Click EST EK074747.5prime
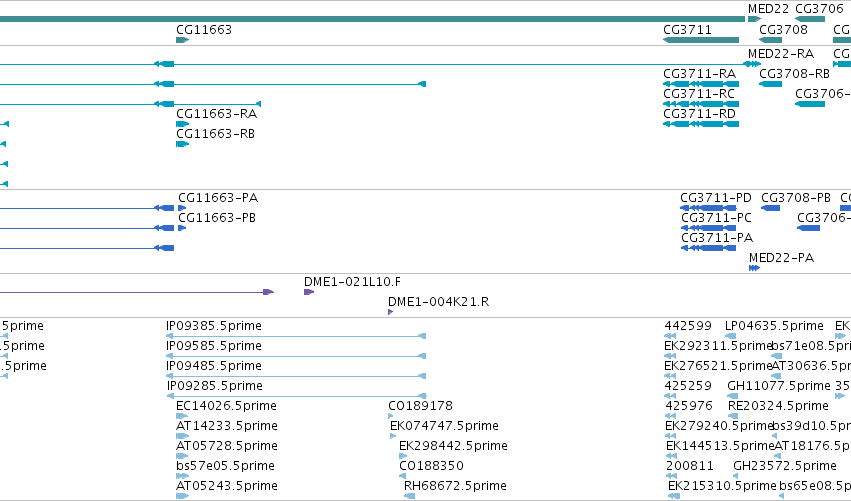 [x=444, y=426]
